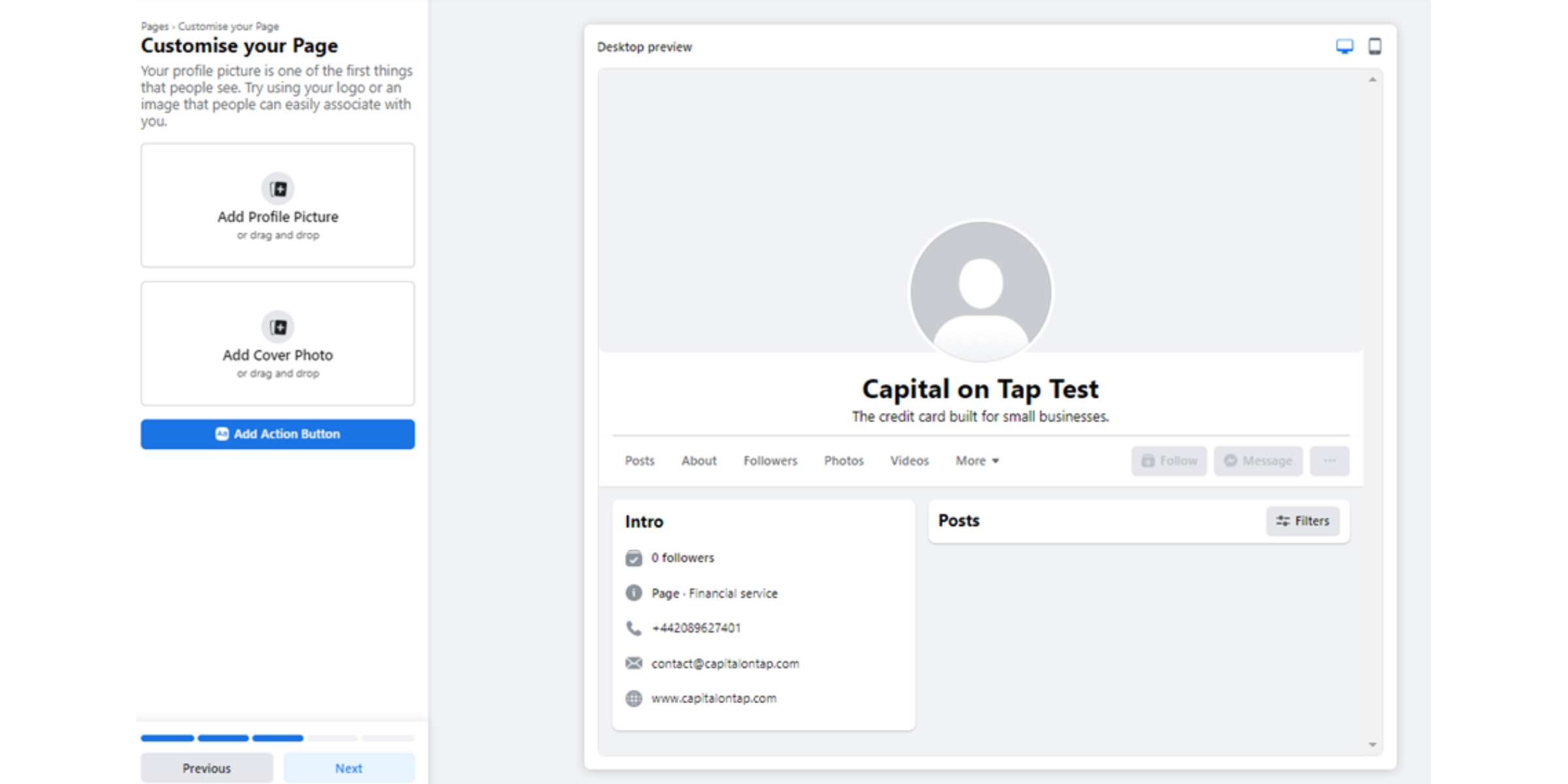Click the followers checkmark icon in Intro

[634, 558]
